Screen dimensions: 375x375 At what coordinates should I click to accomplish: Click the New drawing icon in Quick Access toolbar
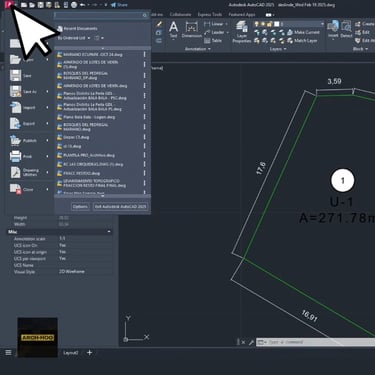(24, 5)
